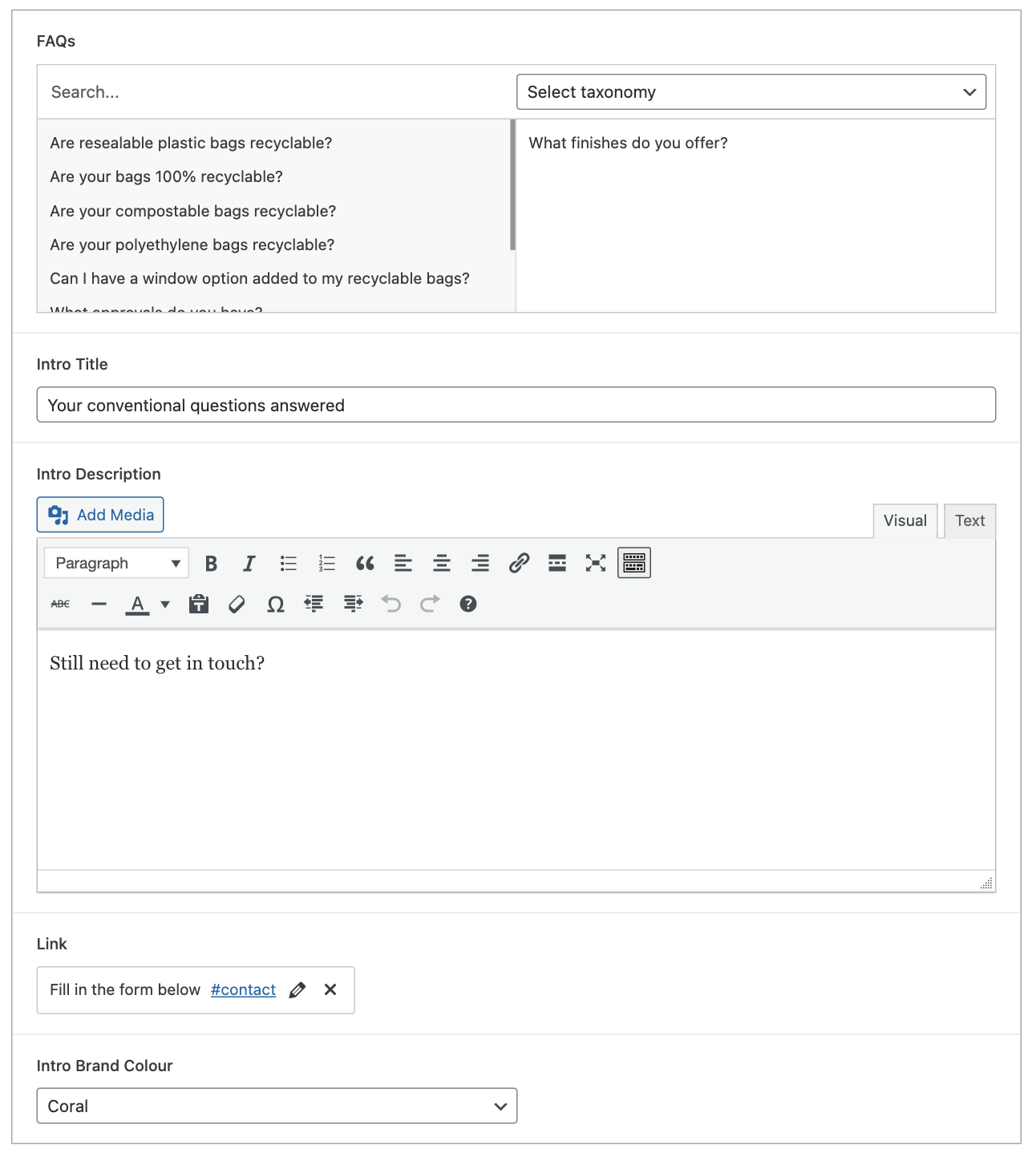Select 'Are your compostable bags recyclable?'
Image resolution: width=1036 pixels, height=1161 pixels.
click(x=192, y=211)
